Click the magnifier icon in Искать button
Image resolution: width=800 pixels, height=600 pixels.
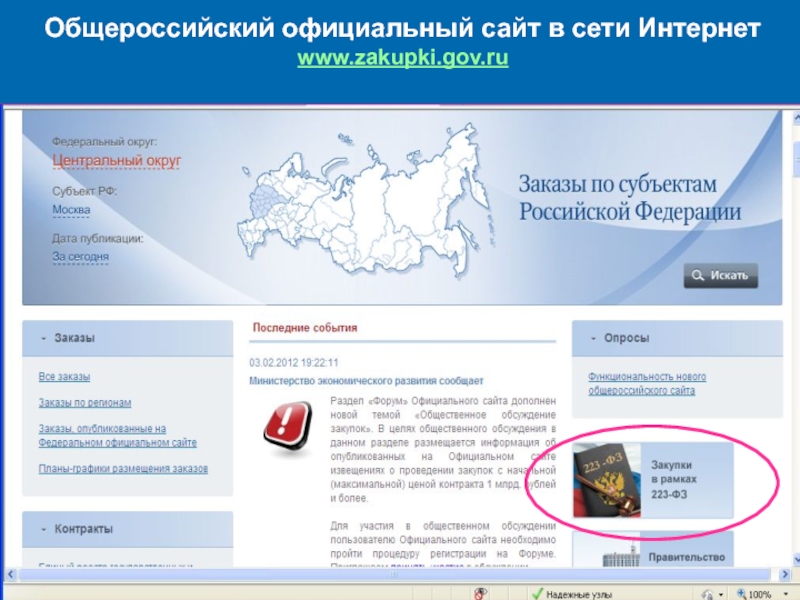click(697, 276)
